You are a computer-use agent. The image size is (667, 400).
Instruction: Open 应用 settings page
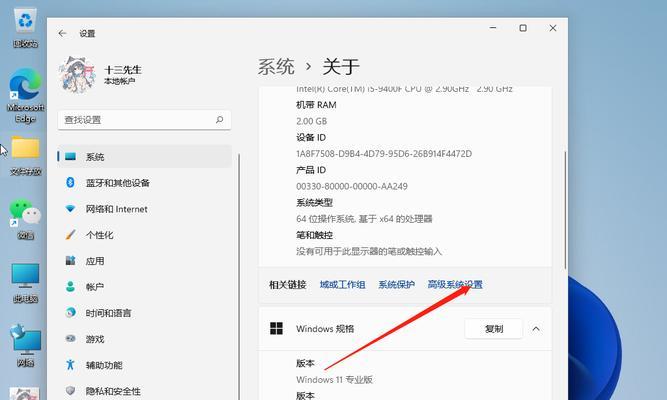pos(145,261)
